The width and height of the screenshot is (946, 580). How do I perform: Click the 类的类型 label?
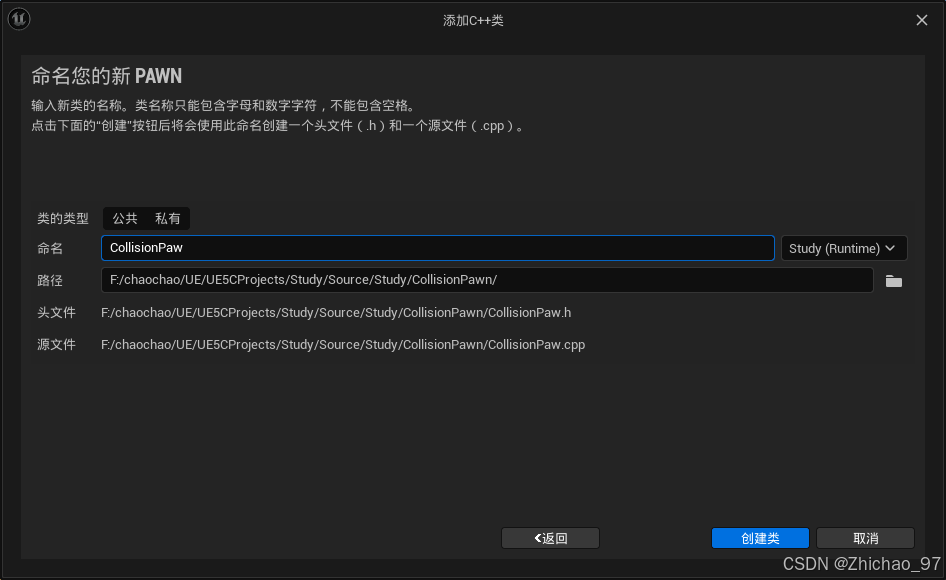point(63,218)
